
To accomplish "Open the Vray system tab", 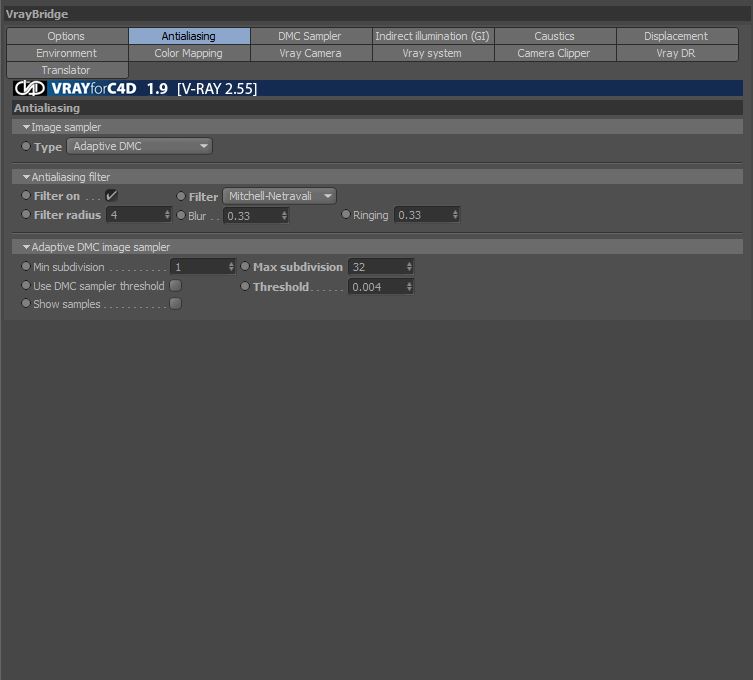I will (x=433, y=53).
